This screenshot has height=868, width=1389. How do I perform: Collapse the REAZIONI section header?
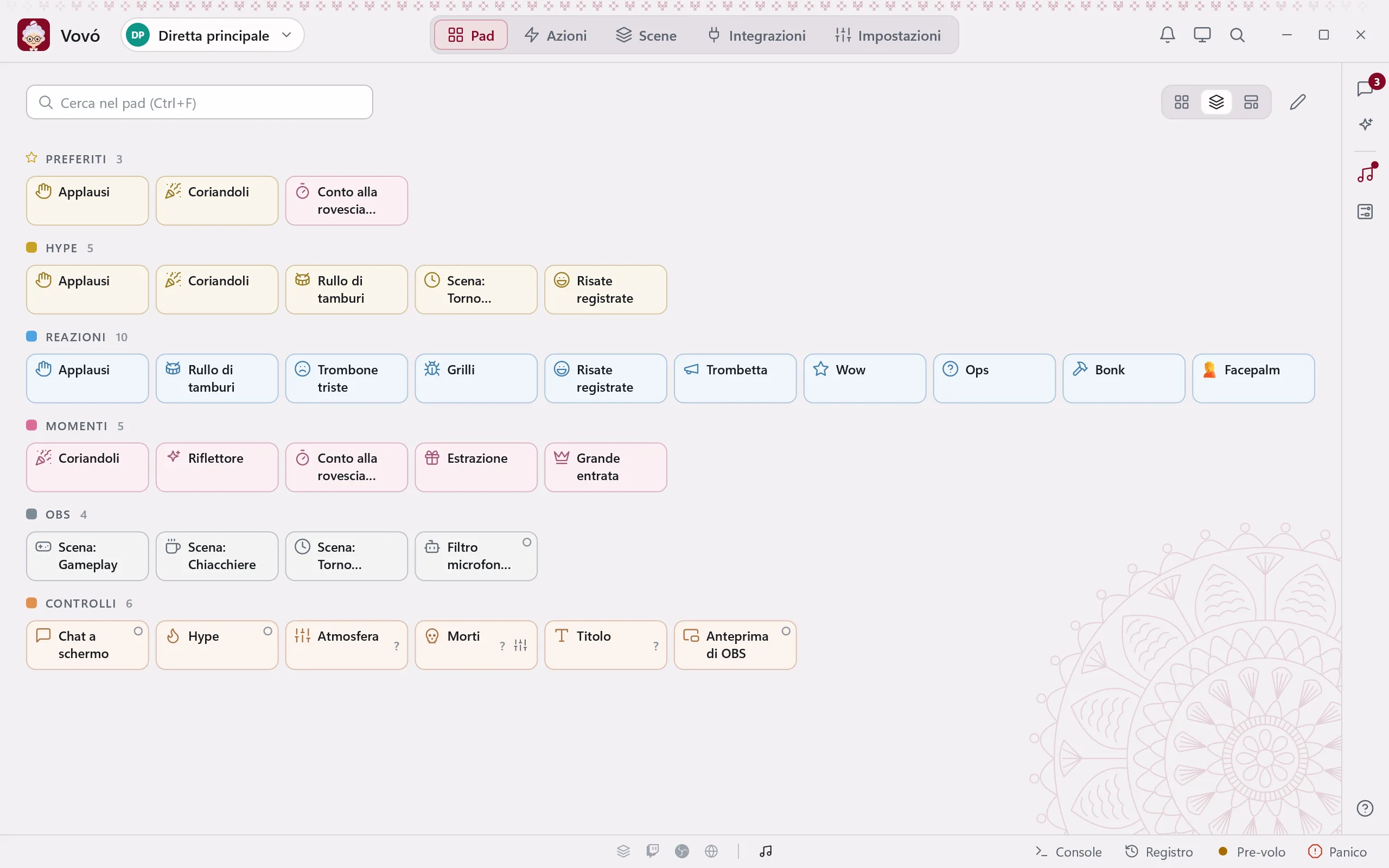[x=77, y=336]
